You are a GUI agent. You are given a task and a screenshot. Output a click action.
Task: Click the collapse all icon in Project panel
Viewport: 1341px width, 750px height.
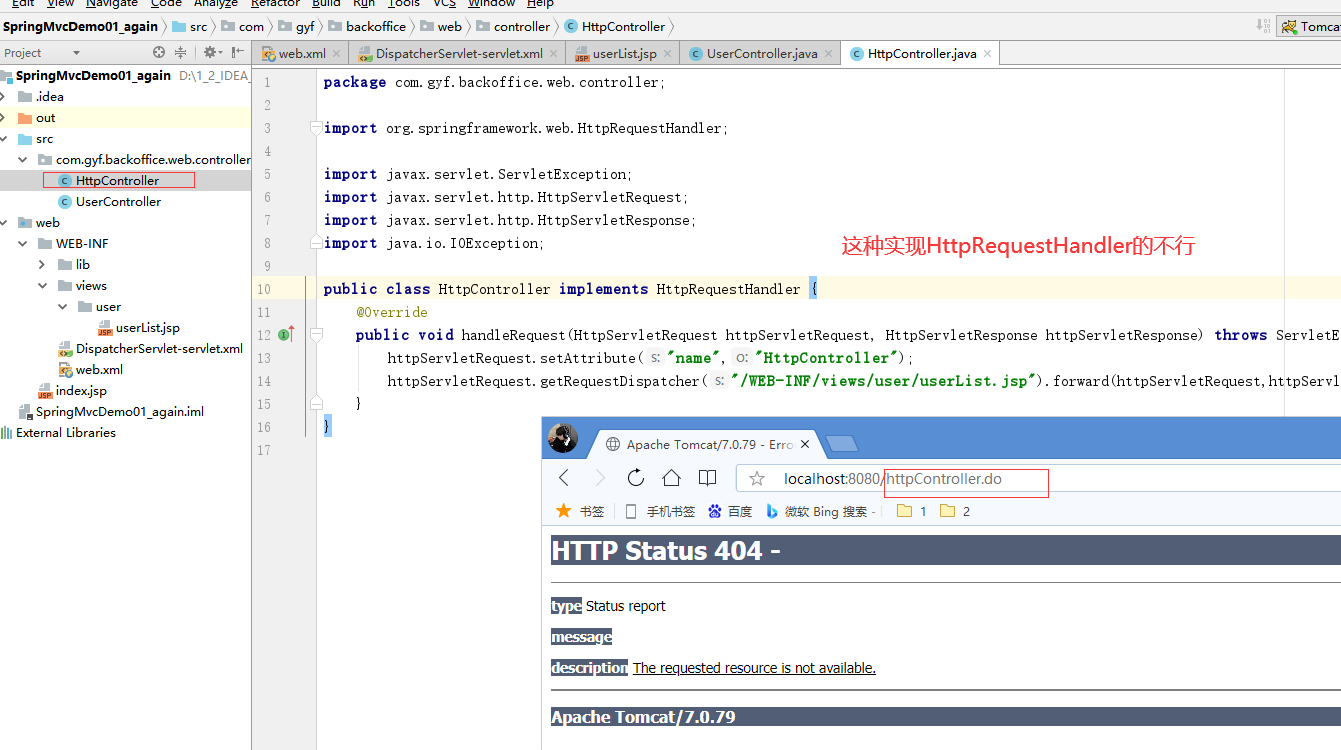tap(181, 52)
